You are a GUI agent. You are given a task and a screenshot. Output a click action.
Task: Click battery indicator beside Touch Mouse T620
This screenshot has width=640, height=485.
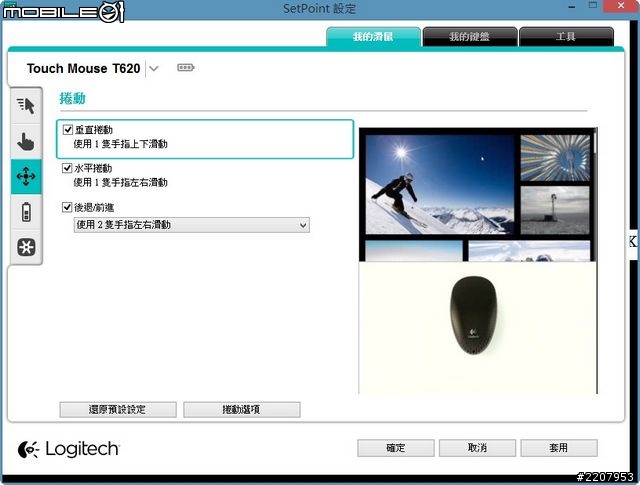point(186,67)
